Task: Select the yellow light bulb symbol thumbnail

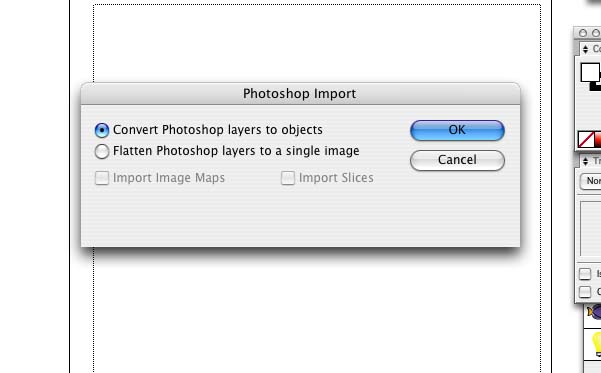Action: pyautogui.click(x=596, y=345)
